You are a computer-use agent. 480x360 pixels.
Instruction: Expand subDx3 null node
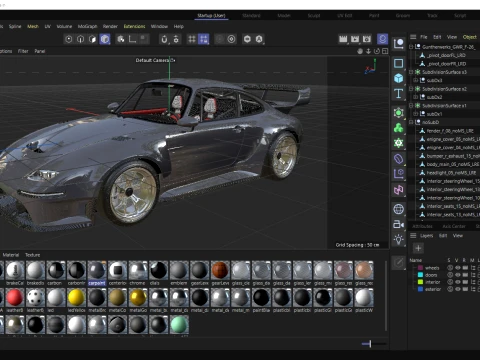tap(416, 80)
